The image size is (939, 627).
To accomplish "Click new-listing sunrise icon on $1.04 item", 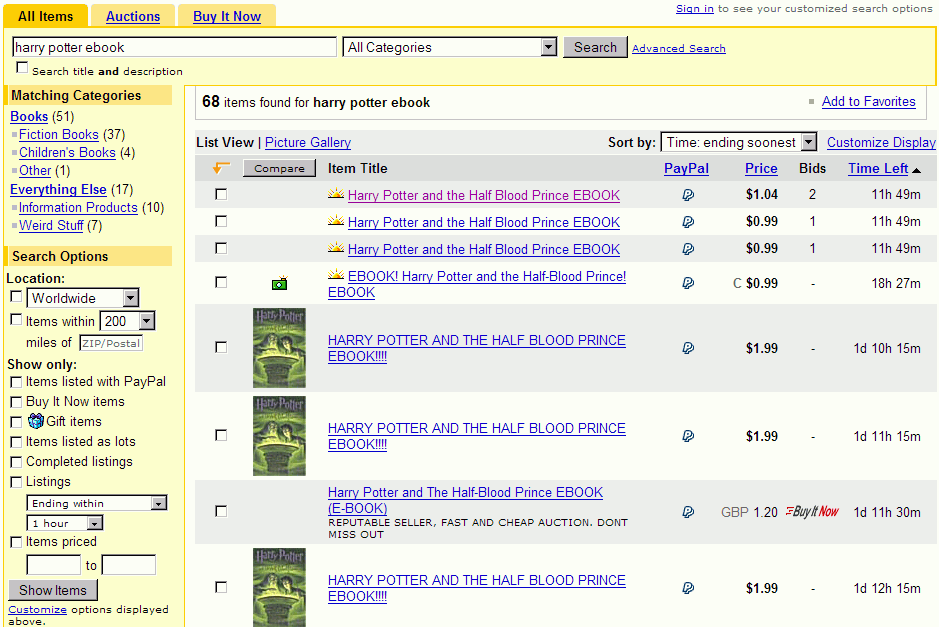I will 336,193.
